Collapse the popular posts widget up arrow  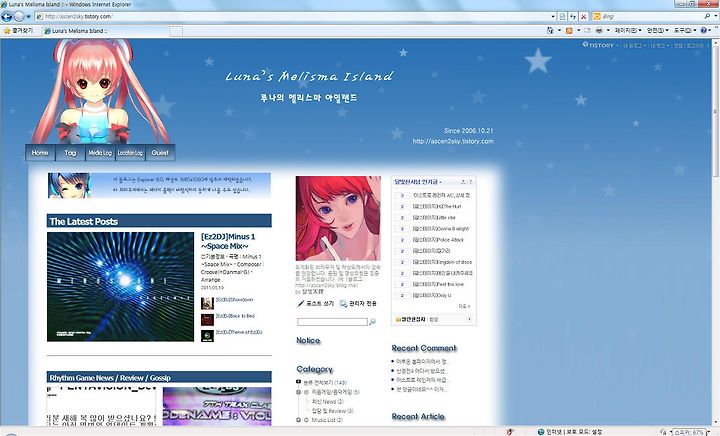pos(463,182)
